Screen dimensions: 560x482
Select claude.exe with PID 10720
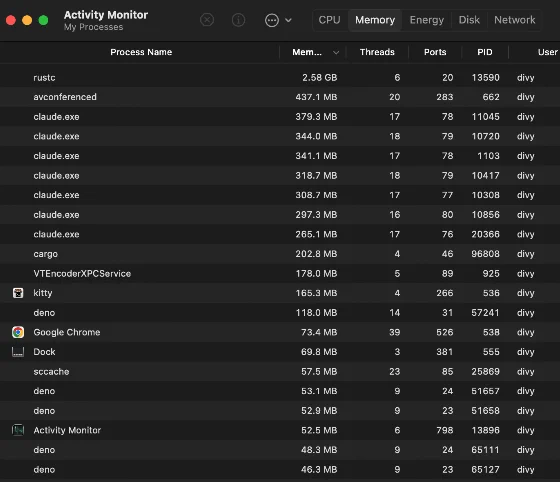(x=280, y=136)
